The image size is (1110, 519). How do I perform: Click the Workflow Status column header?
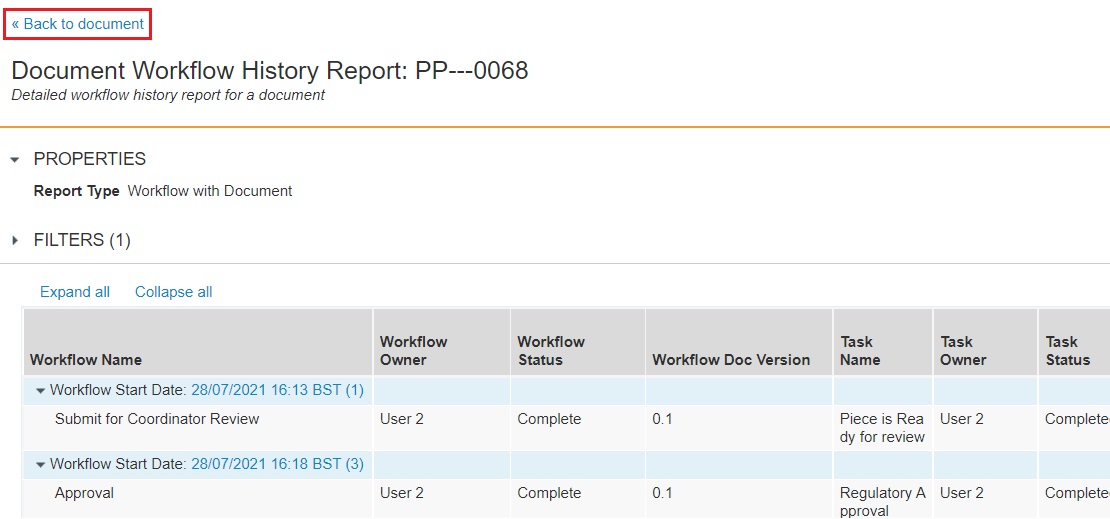(551, 351)
